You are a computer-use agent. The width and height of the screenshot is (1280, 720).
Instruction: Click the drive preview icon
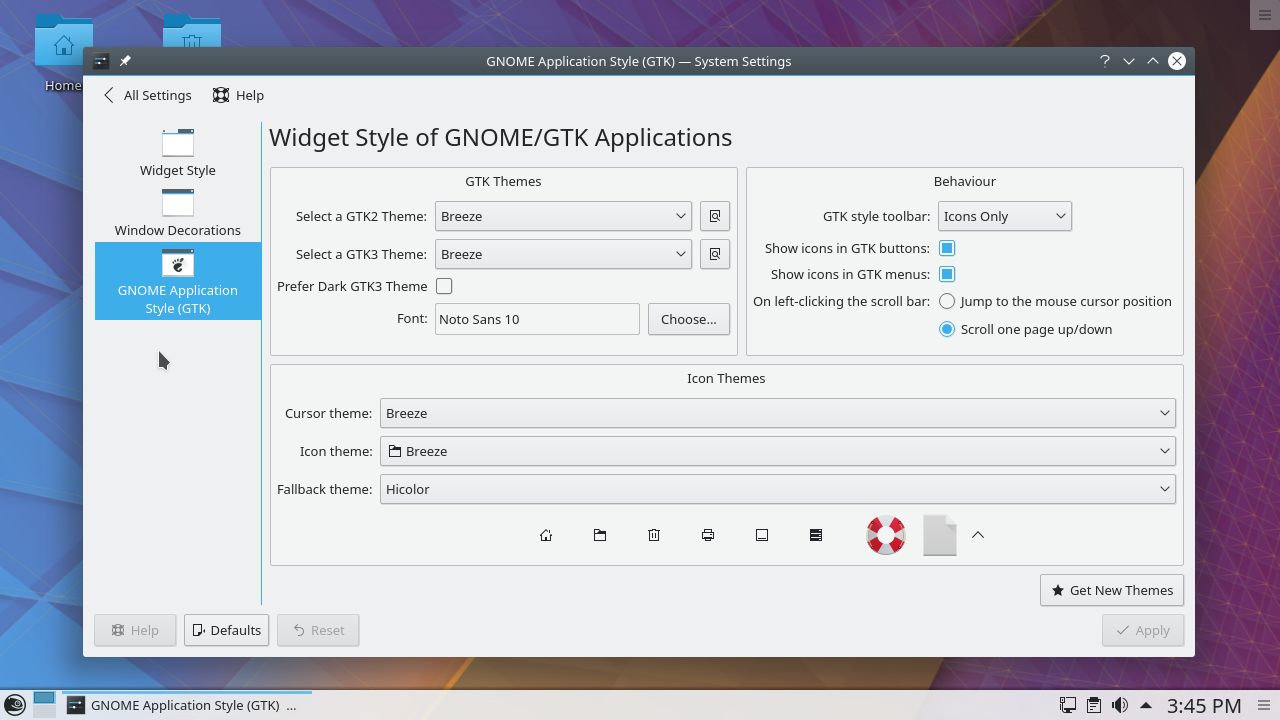(816, 535)
